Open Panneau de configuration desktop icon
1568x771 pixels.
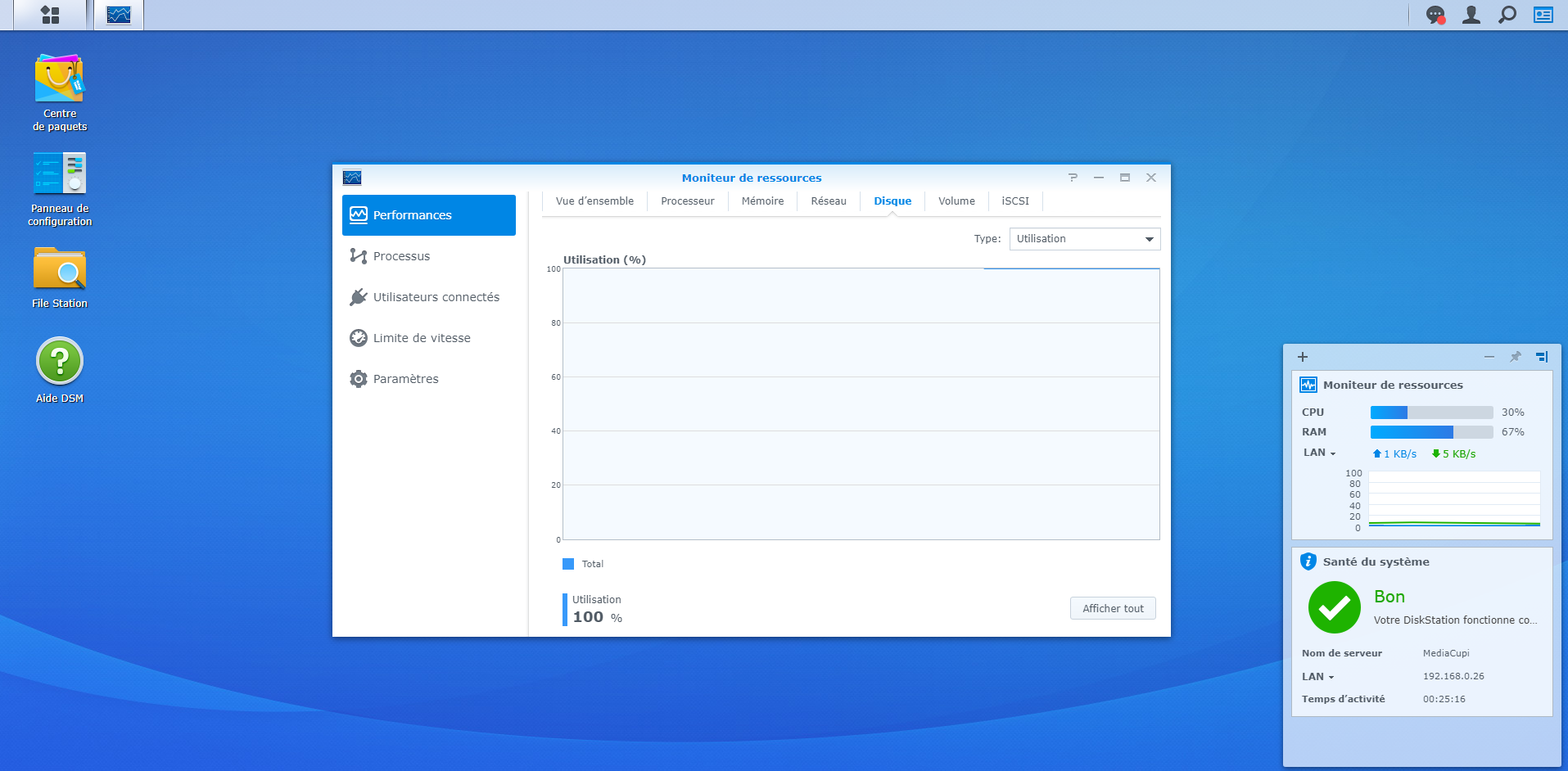pyautogui.click(x=60, y=189)
